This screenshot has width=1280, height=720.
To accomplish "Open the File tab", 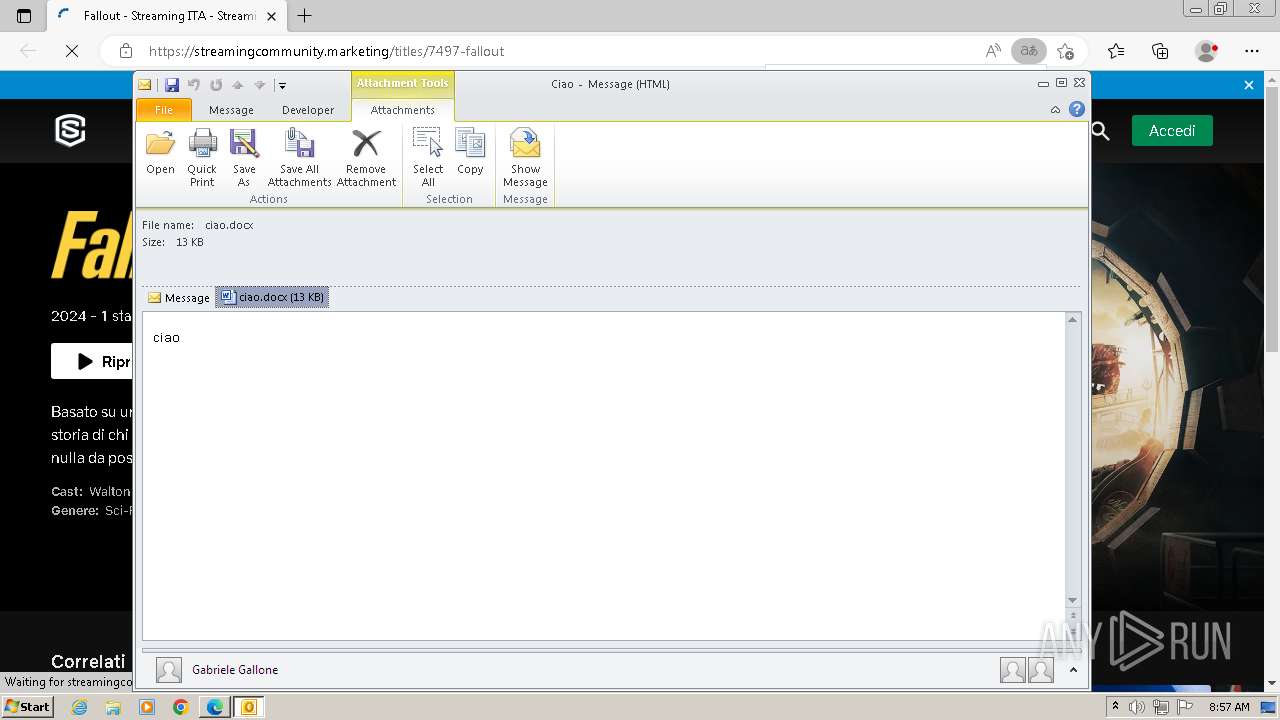I will pyautogui.click(x=164, y=110).
